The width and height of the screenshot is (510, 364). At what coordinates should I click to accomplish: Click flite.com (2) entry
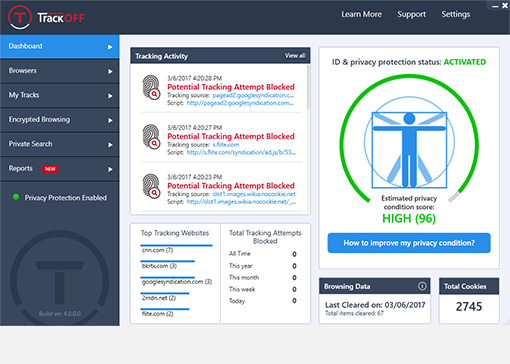157,314
